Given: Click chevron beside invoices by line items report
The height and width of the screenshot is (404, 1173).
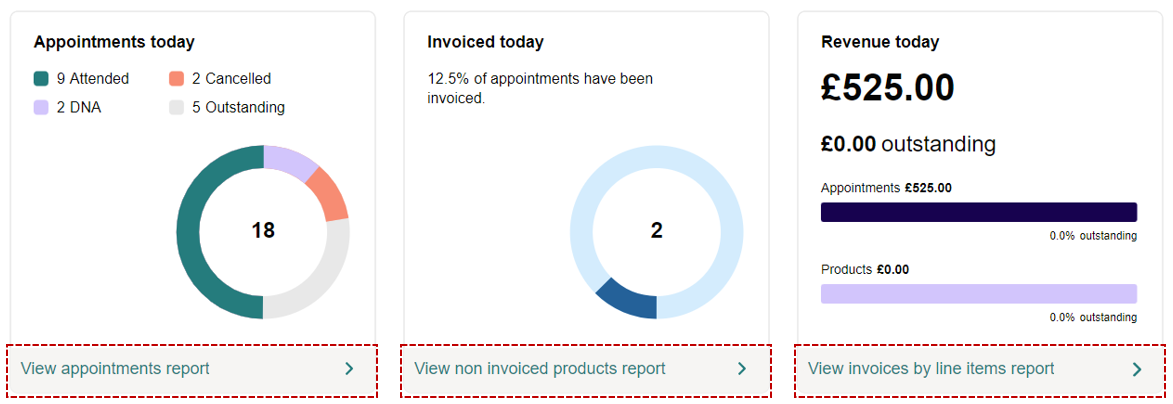Looking at the screenshot, I should [x=1136, y=369].
